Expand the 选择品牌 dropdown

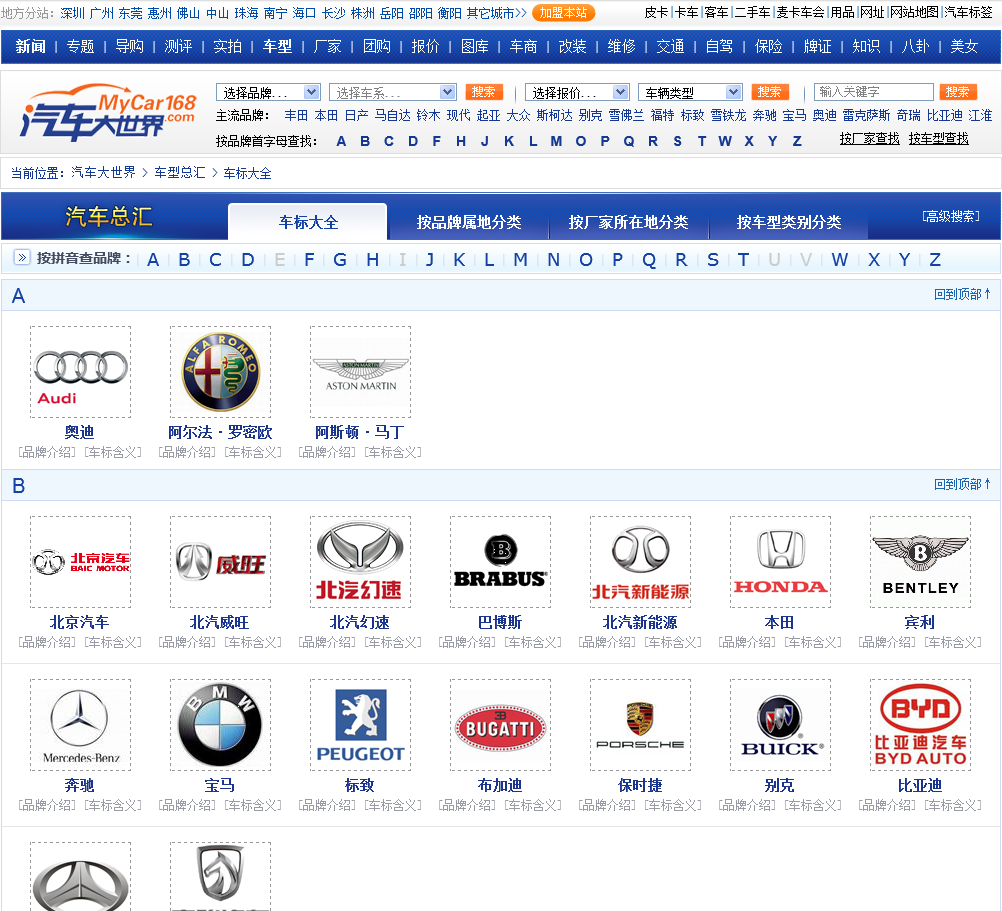[268, 93]
